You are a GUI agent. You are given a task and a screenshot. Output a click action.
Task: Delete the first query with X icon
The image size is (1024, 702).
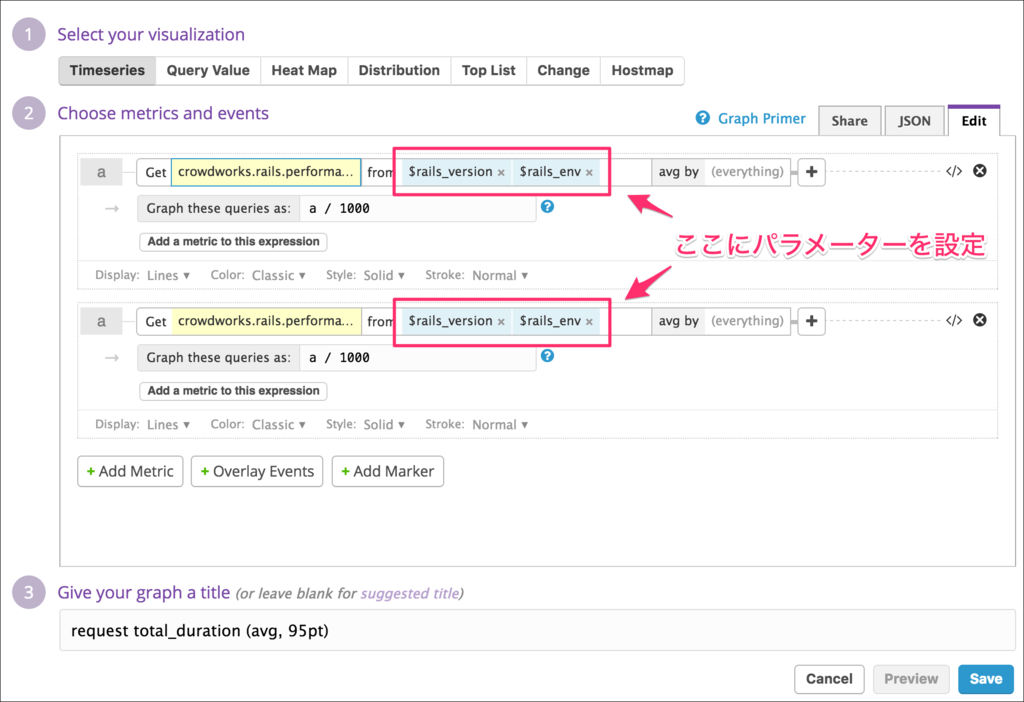[x=980, y=170]
